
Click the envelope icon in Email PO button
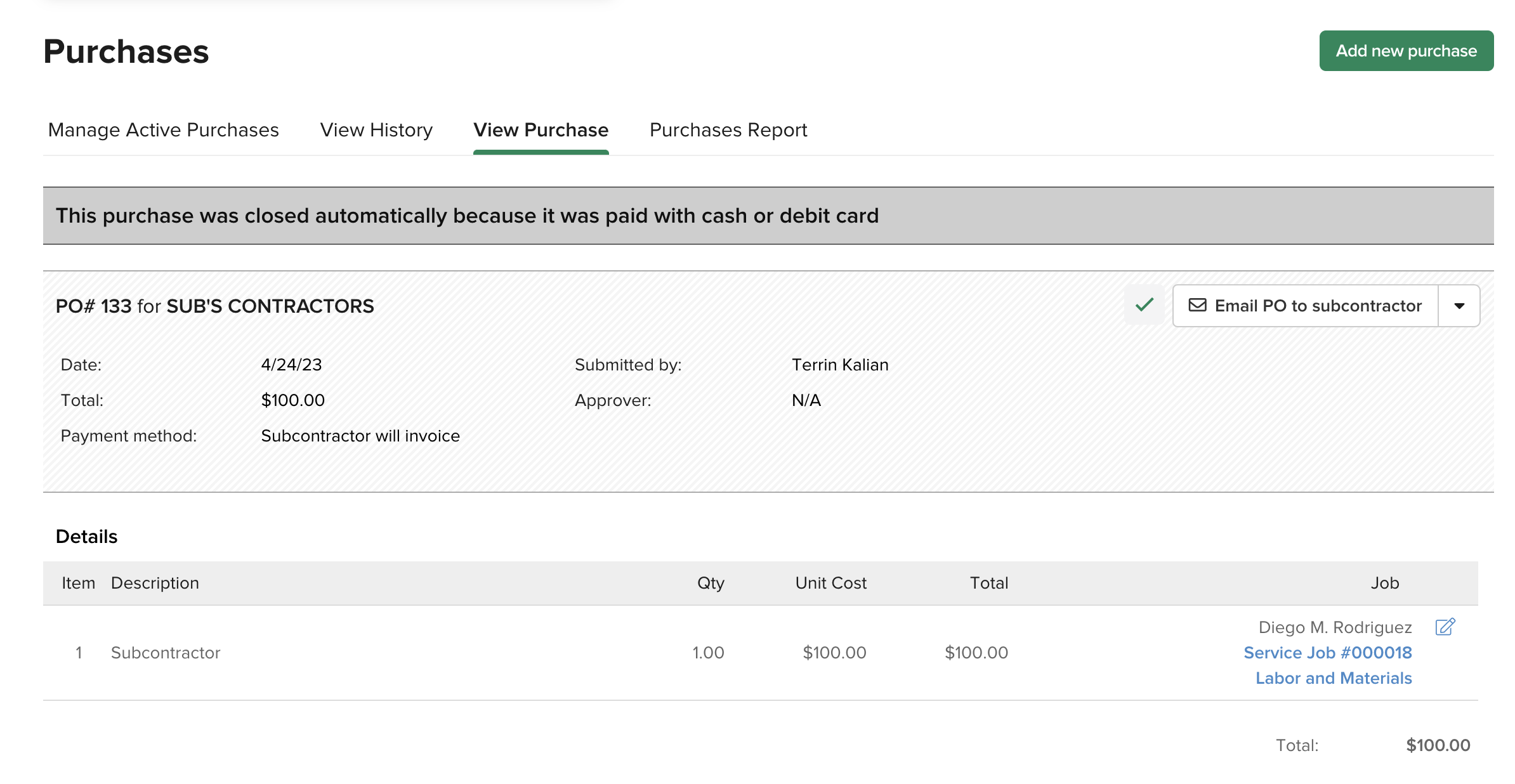pyautogui.click(x=1197, y=305)
